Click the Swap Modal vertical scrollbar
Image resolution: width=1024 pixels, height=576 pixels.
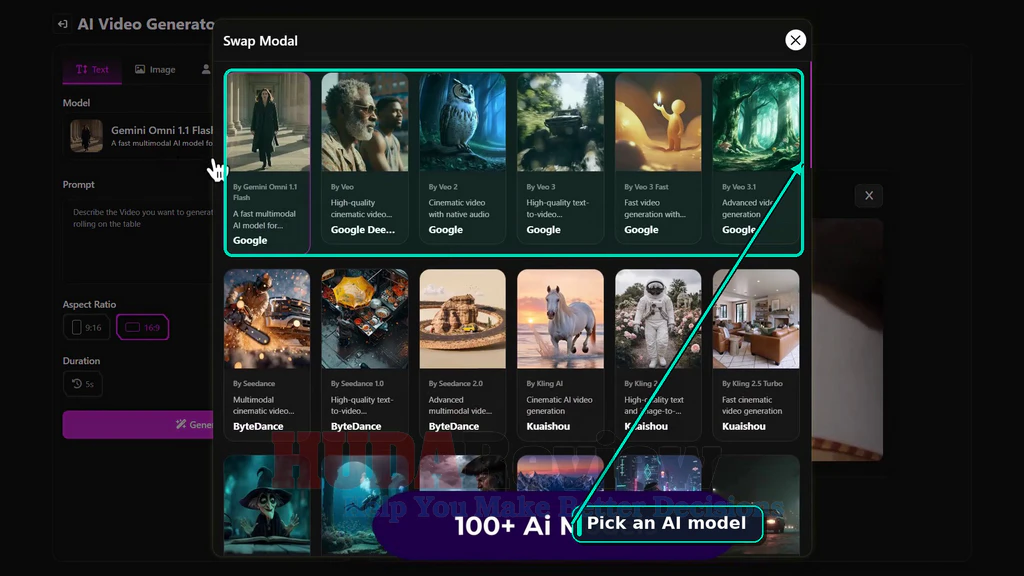point(810,115)
